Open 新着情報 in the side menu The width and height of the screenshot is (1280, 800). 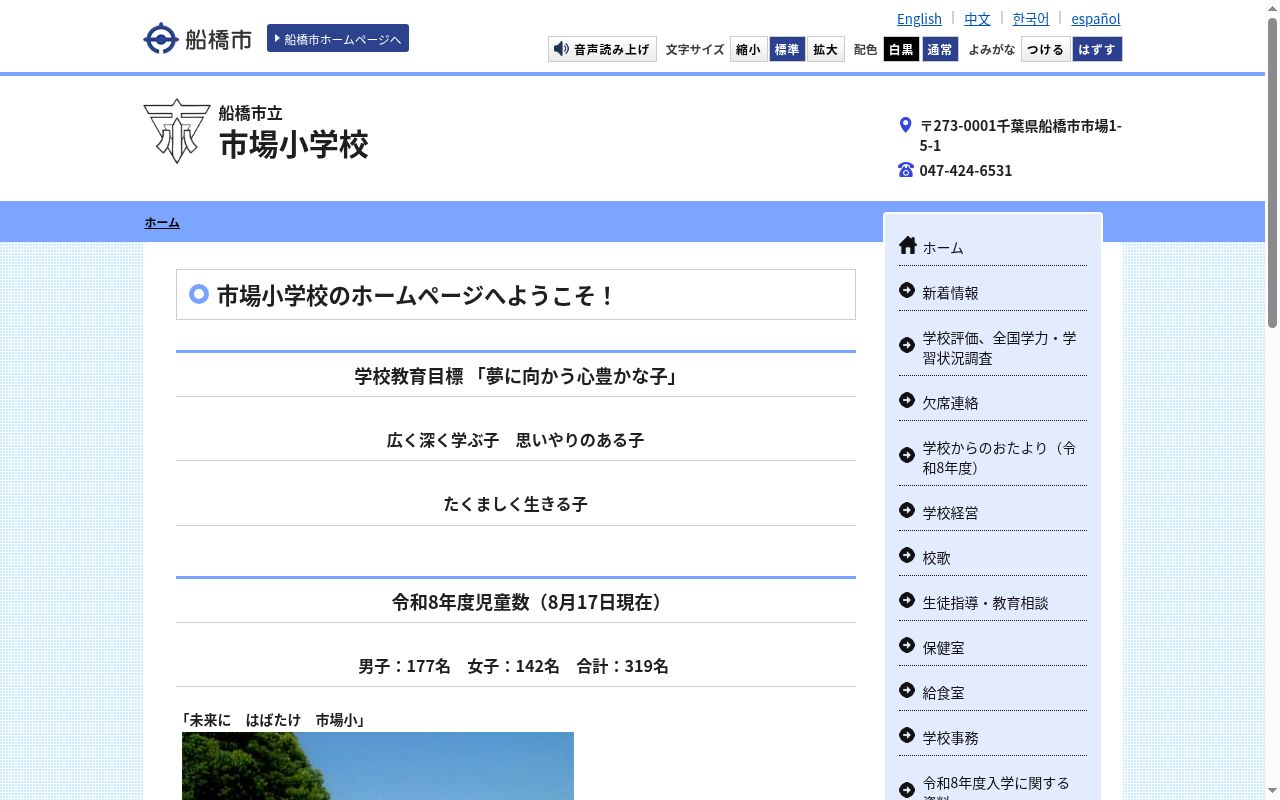pos(950,293)
